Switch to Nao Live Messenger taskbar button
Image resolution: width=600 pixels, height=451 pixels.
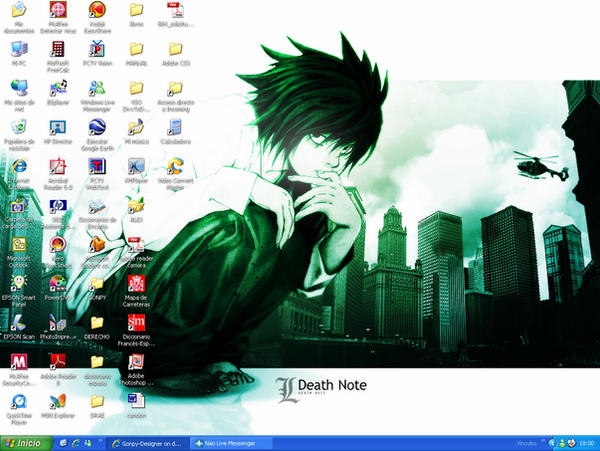231,444
